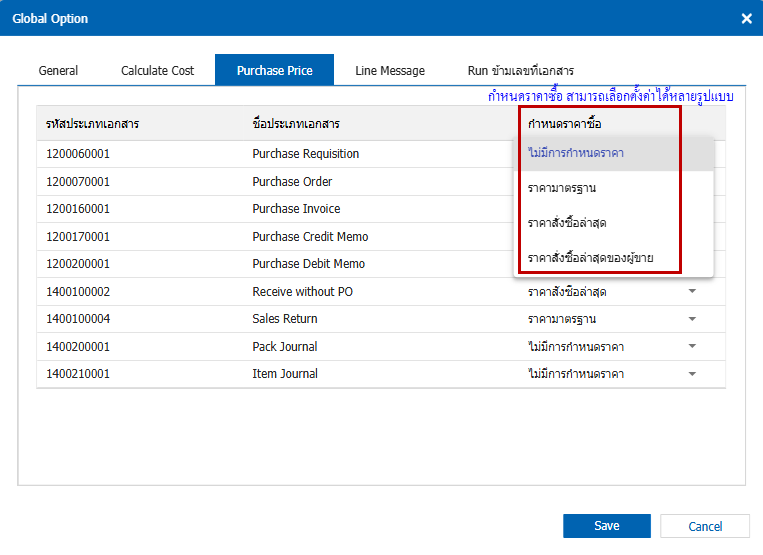
Task: Click the กำหนดราคาซื้อ column header
Action: (565, 124)
